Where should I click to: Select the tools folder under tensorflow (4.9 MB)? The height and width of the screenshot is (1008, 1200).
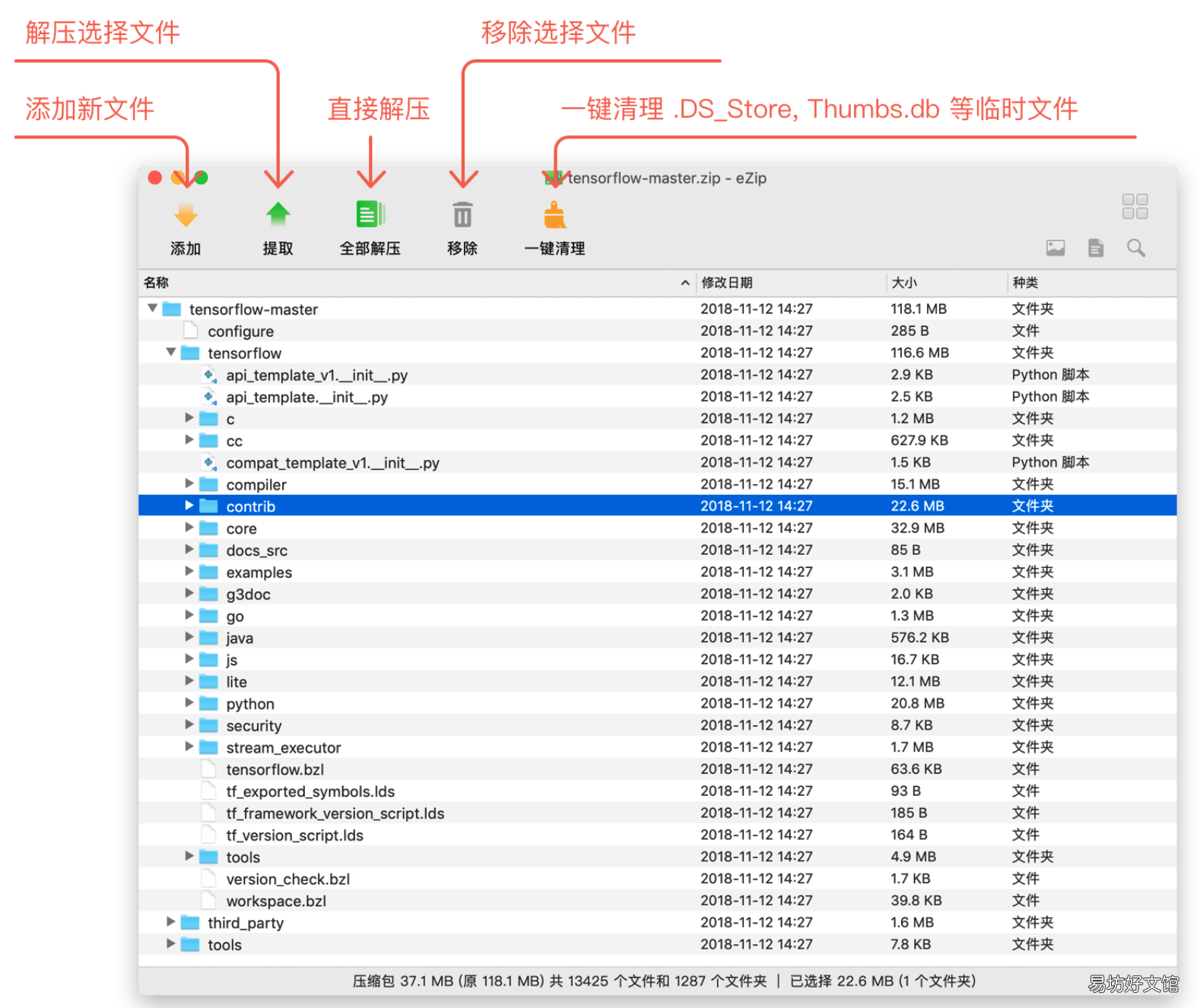tap(658, 857)
